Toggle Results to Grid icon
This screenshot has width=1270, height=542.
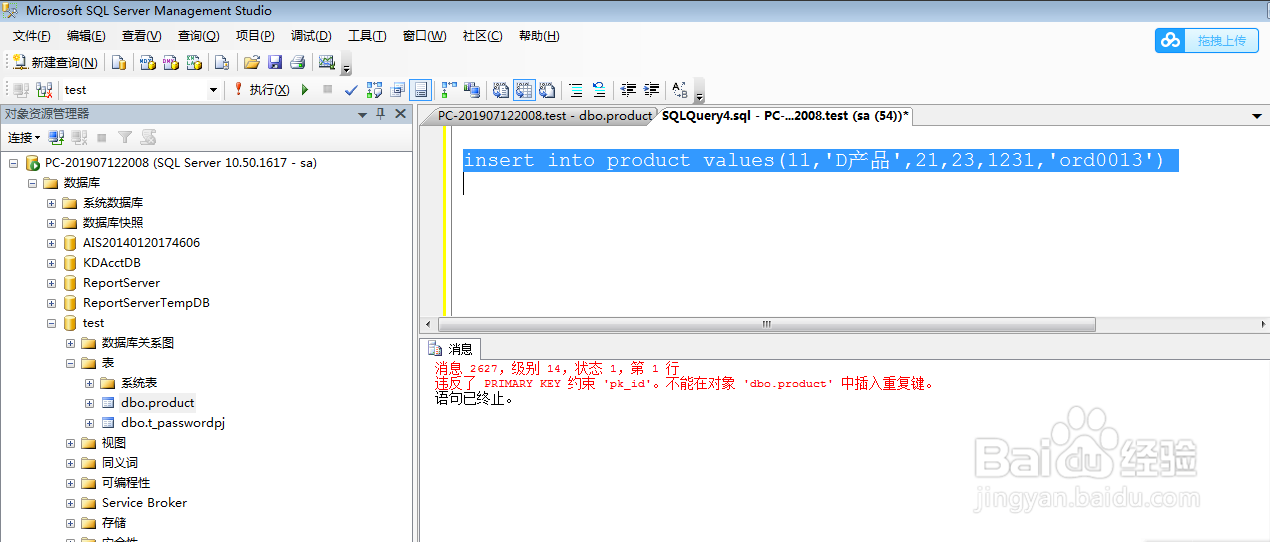point(525,90)
